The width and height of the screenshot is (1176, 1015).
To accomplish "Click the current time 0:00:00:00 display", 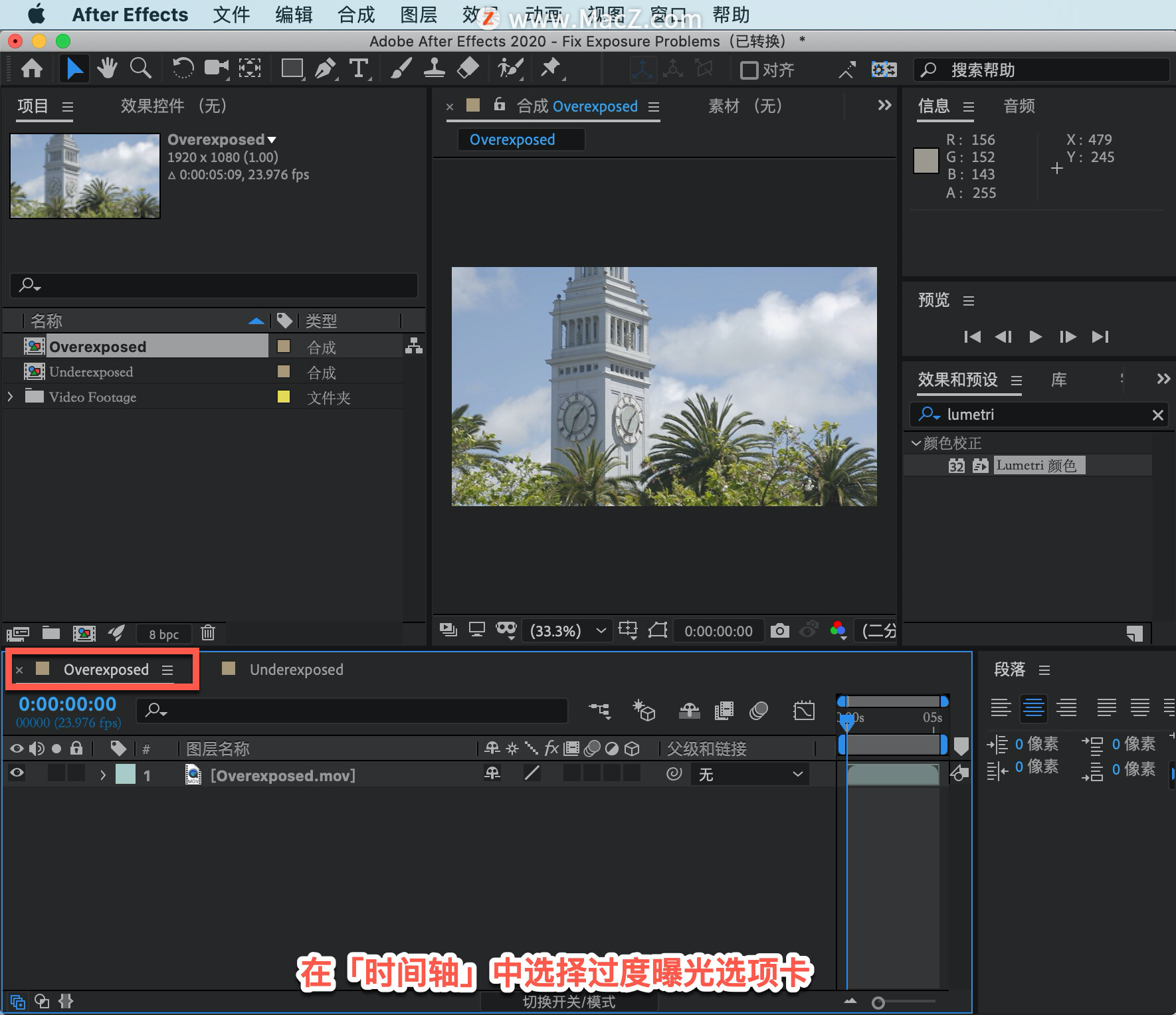I will click(x=68, y=704).
